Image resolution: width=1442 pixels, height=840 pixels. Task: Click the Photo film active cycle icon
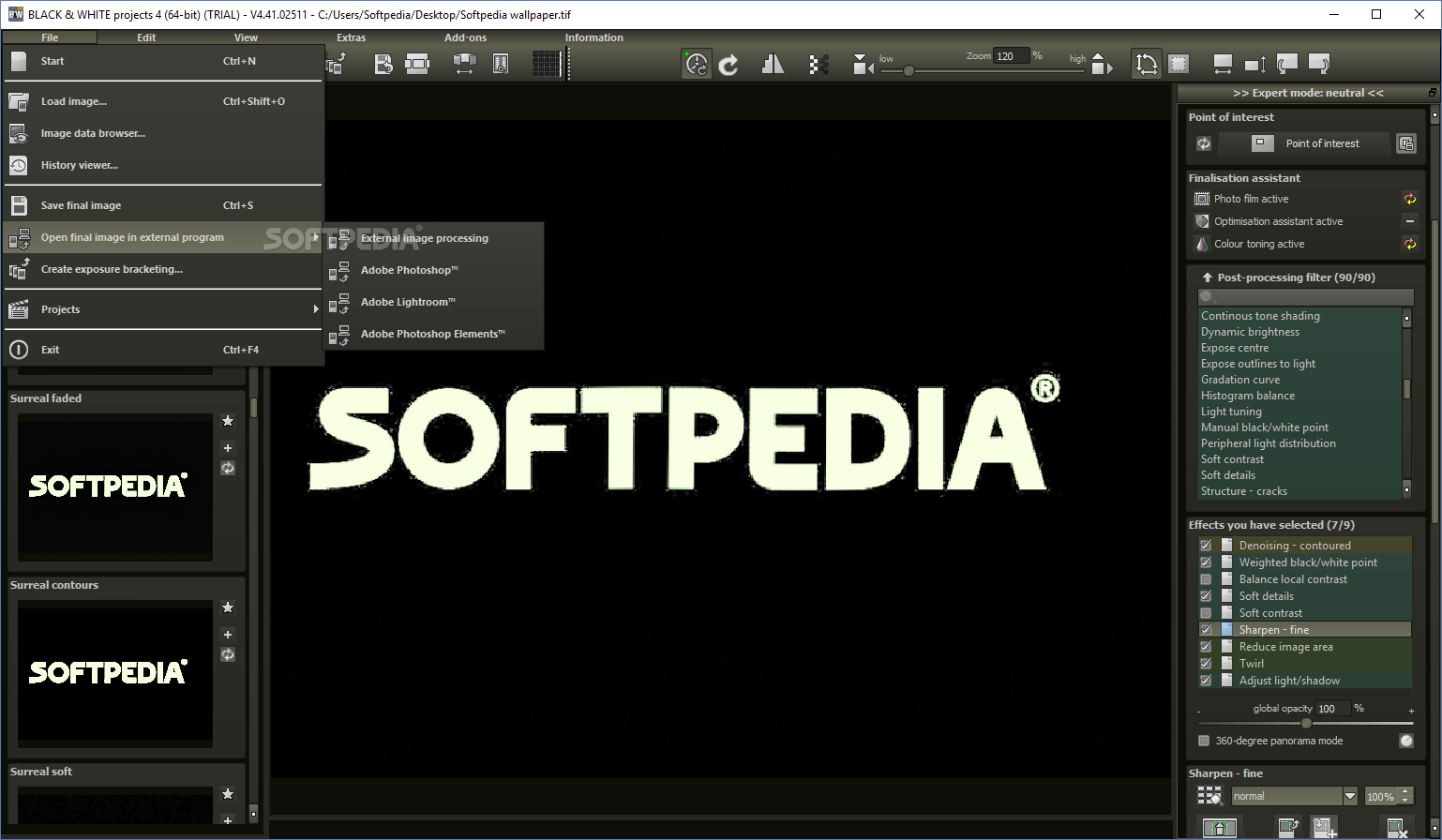[1409, 199]
